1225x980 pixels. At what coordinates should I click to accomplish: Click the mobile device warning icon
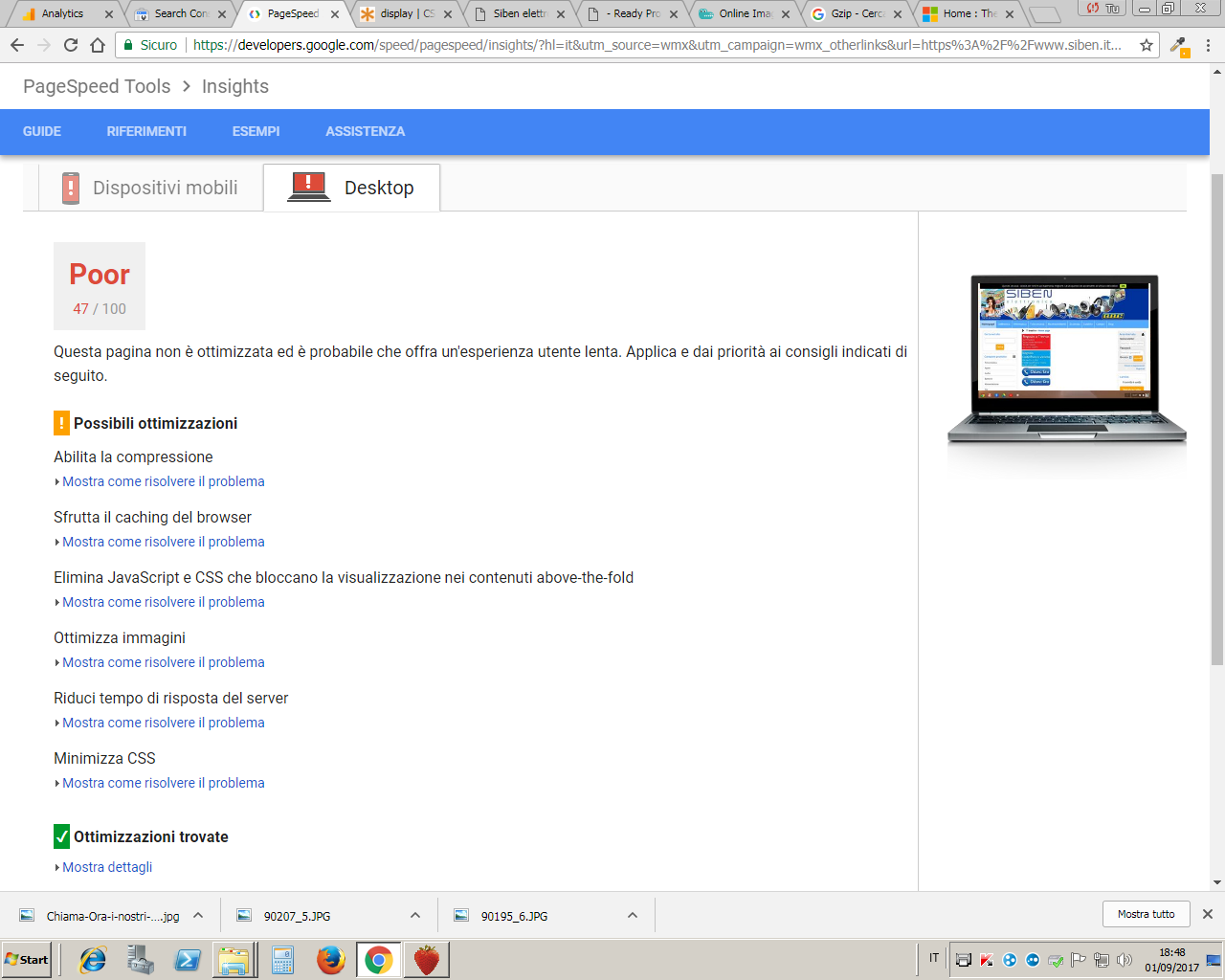click(71, 188)
